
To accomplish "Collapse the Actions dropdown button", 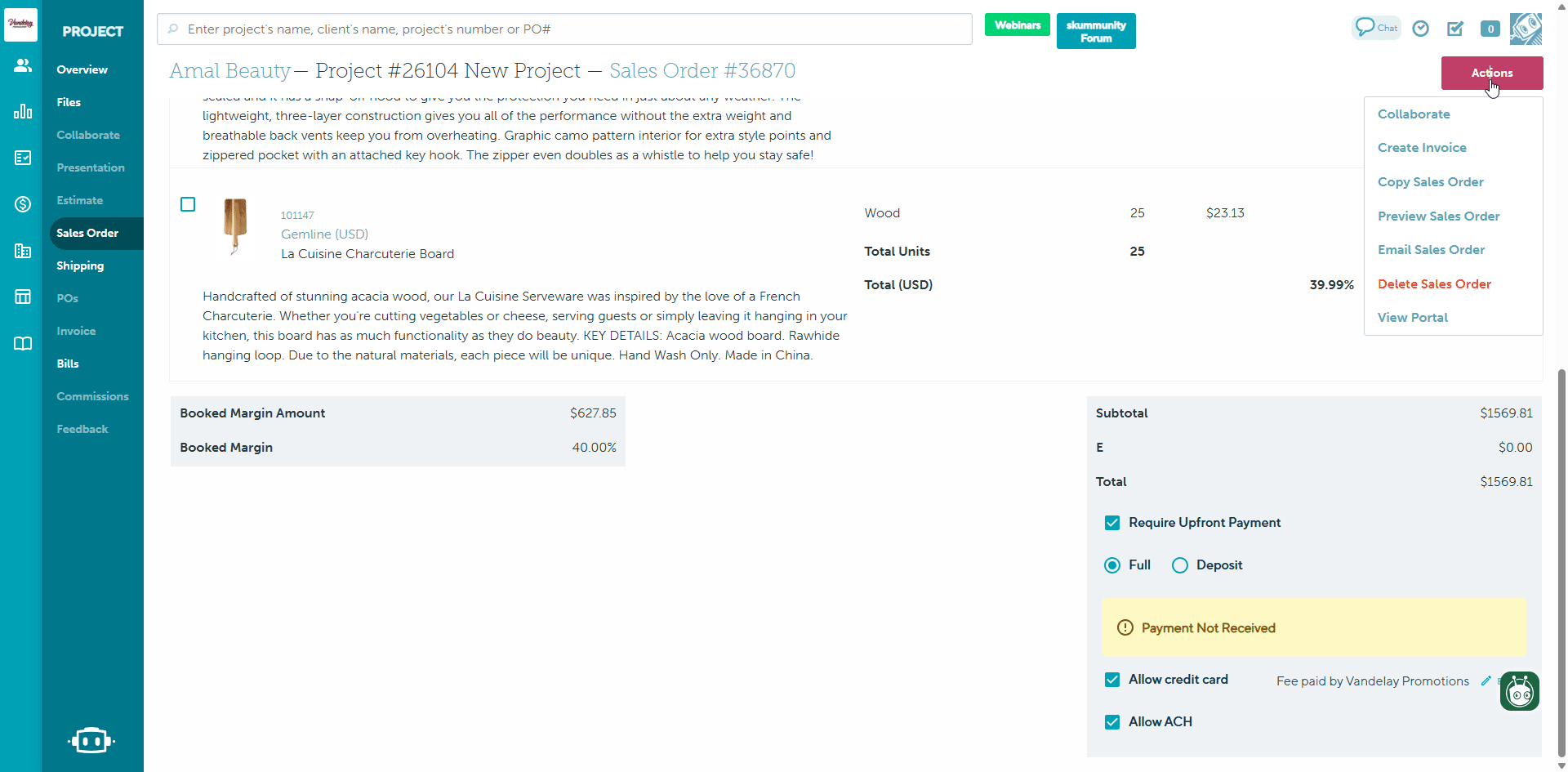I will tap(1491, 73).
